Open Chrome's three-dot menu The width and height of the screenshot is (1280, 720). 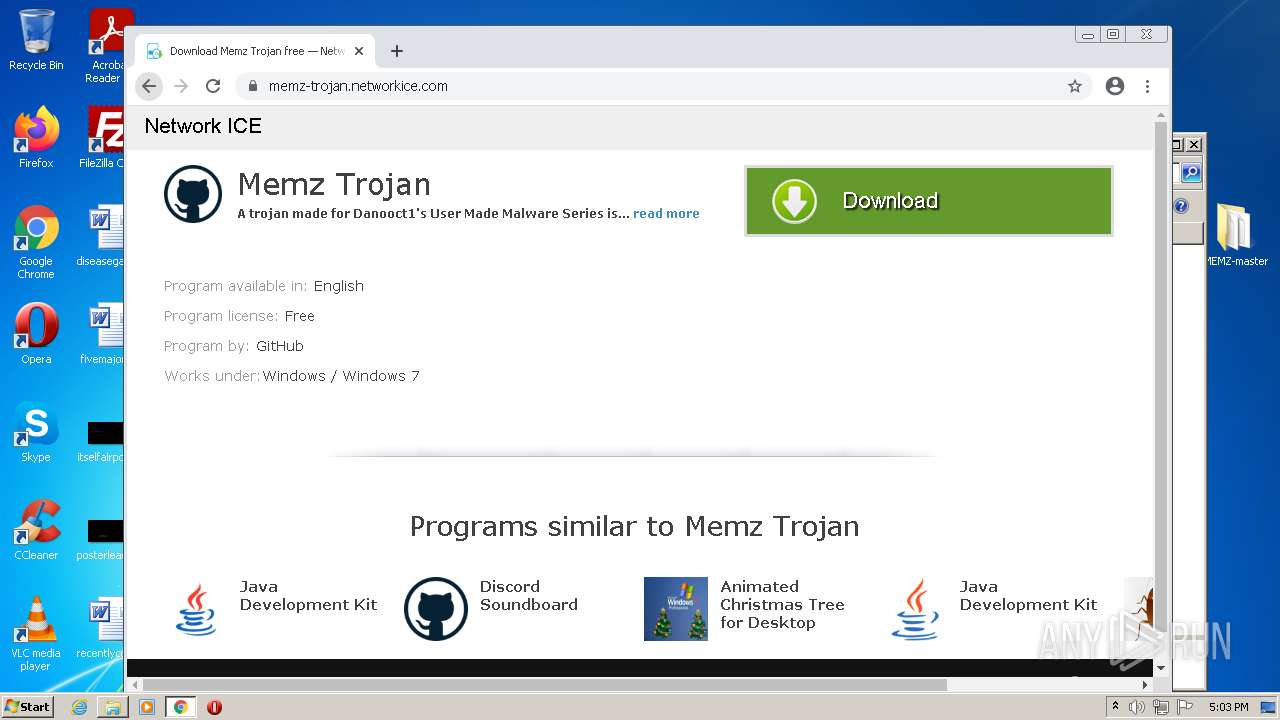coord(1147,86)
